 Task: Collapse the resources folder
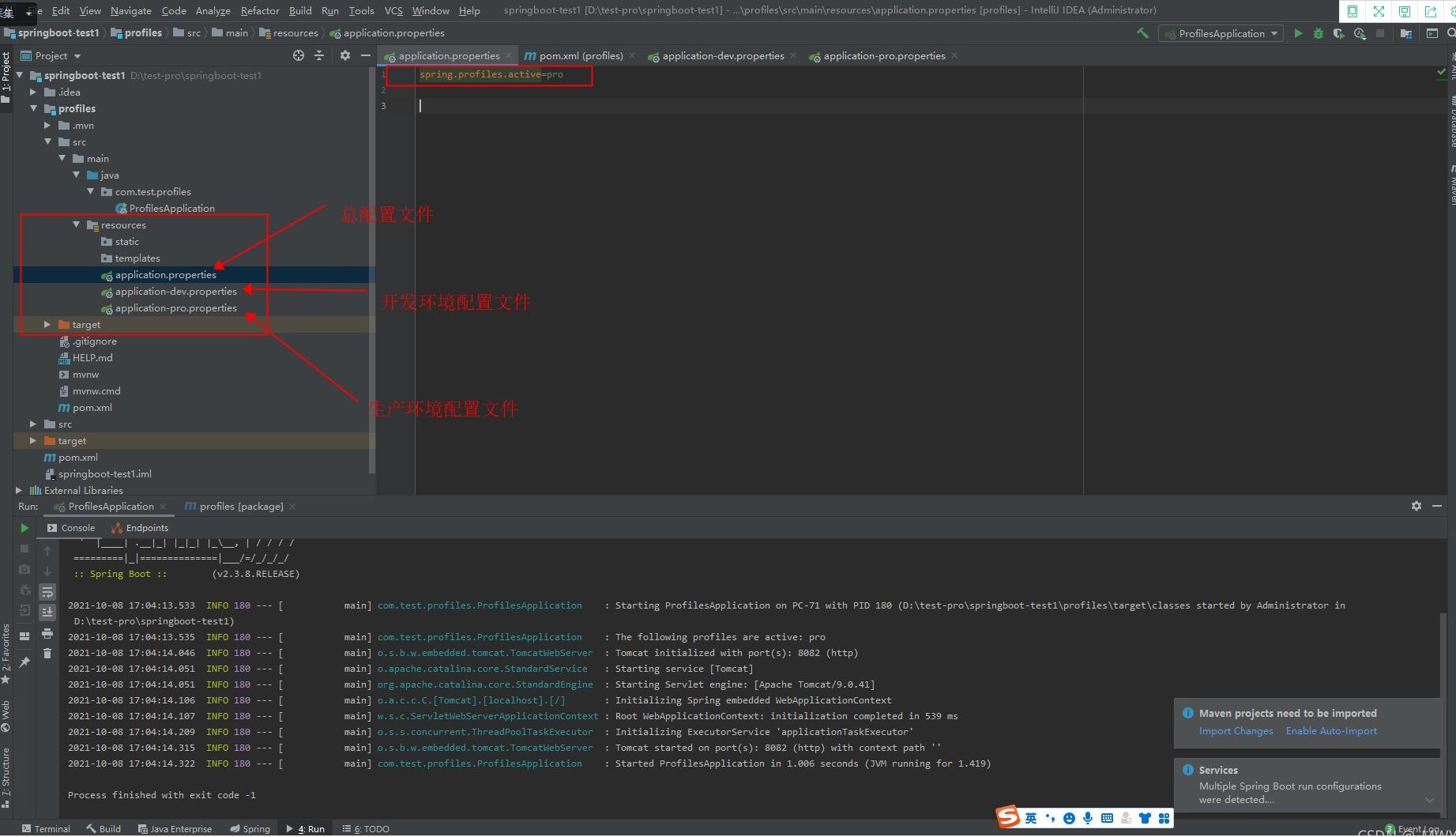click(x=76, y=224)
